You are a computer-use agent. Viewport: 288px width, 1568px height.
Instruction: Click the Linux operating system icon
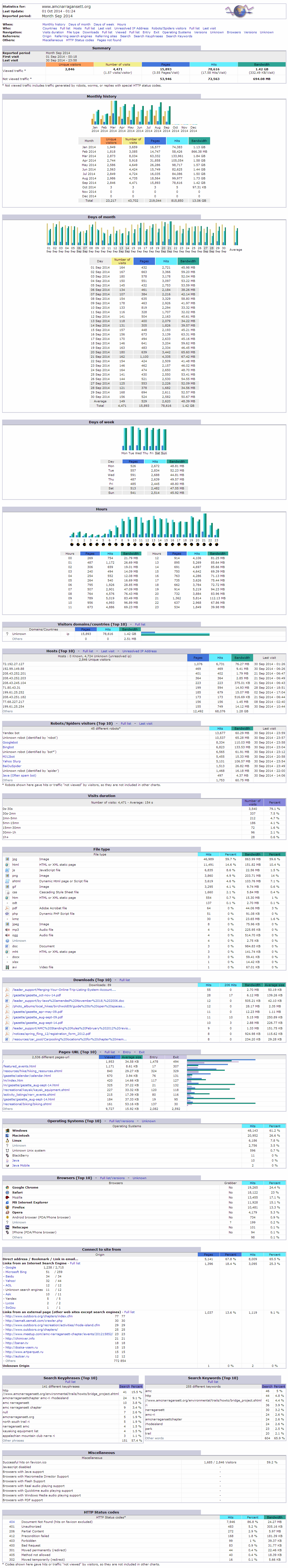(x=7, y=1141)
